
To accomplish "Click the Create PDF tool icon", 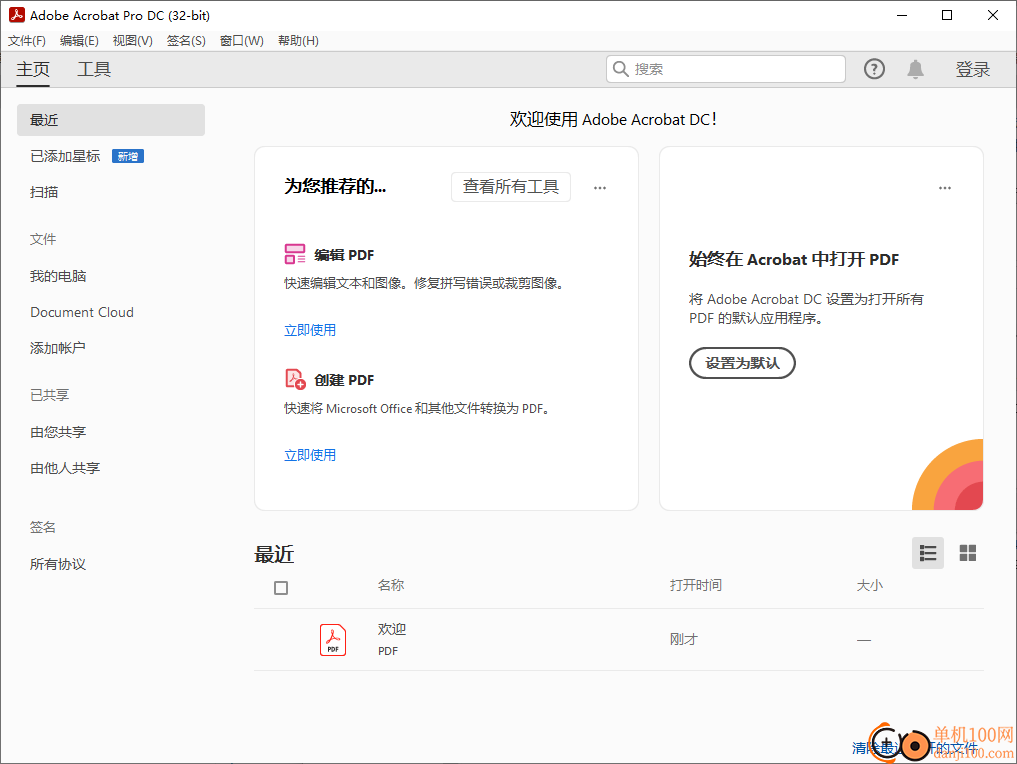I will [x=295, y=379].
